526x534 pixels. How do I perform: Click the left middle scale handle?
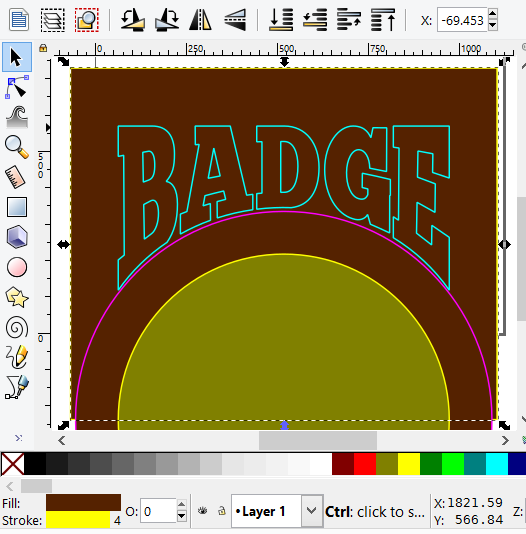(63, 245)
